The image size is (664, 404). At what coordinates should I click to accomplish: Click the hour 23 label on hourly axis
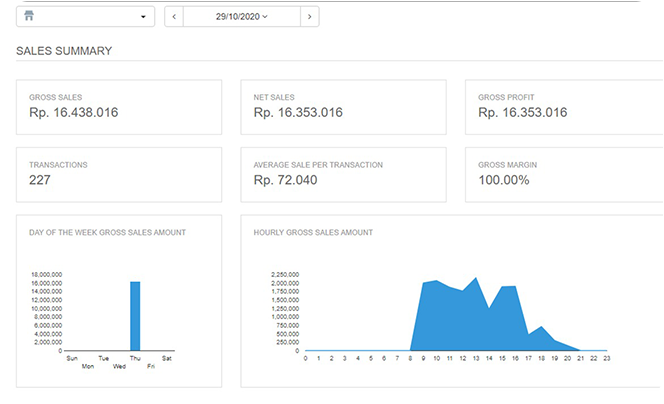(606, 358)
